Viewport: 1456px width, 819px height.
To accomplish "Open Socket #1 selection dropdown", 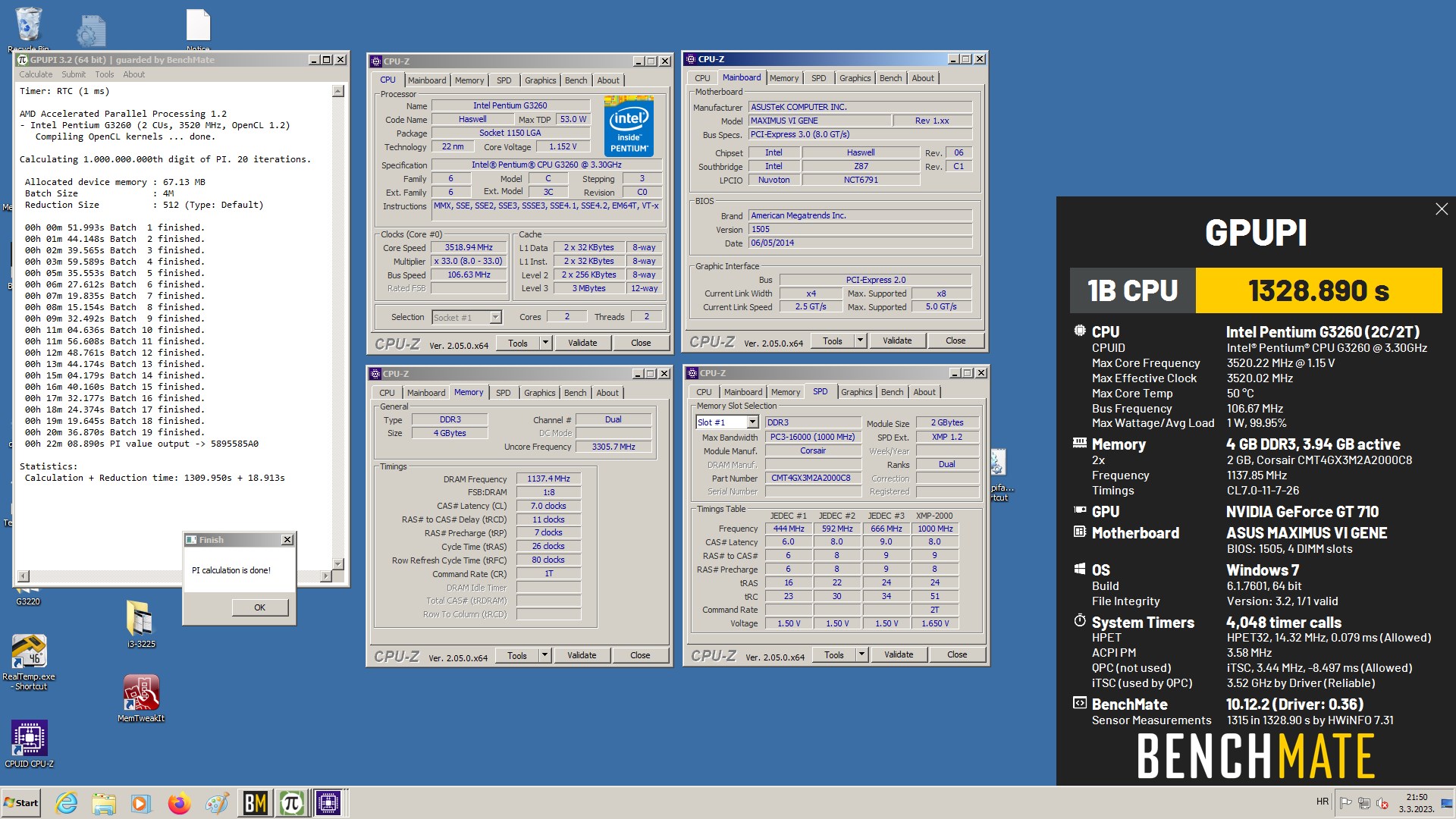I will pyautogui.click(x=495, y=318).
